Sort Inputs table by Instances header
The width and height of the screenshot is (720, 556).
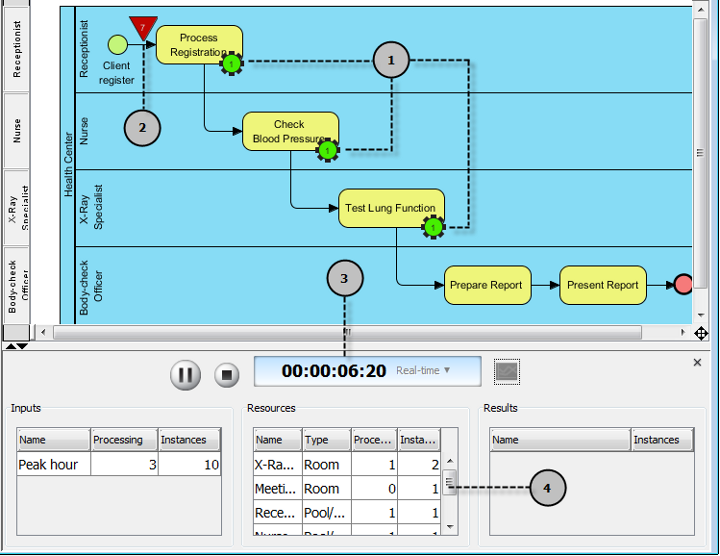coord(189,439)
